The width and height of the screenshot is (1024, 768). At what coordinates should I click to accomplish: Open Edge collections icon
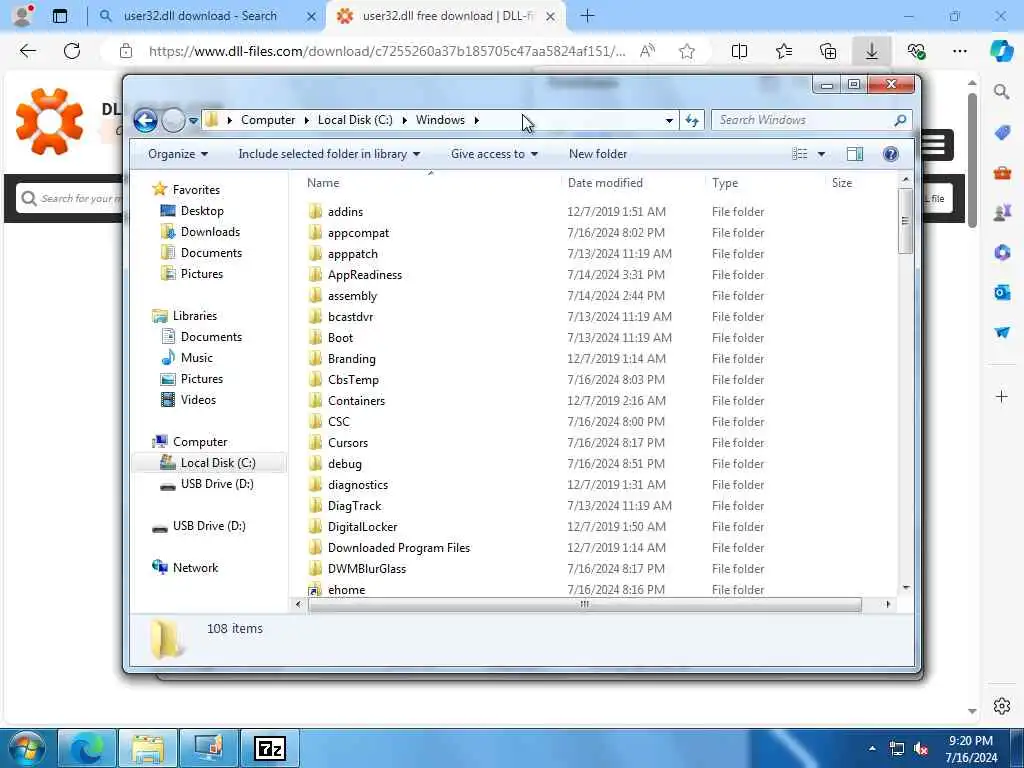(x=827, y=51)
